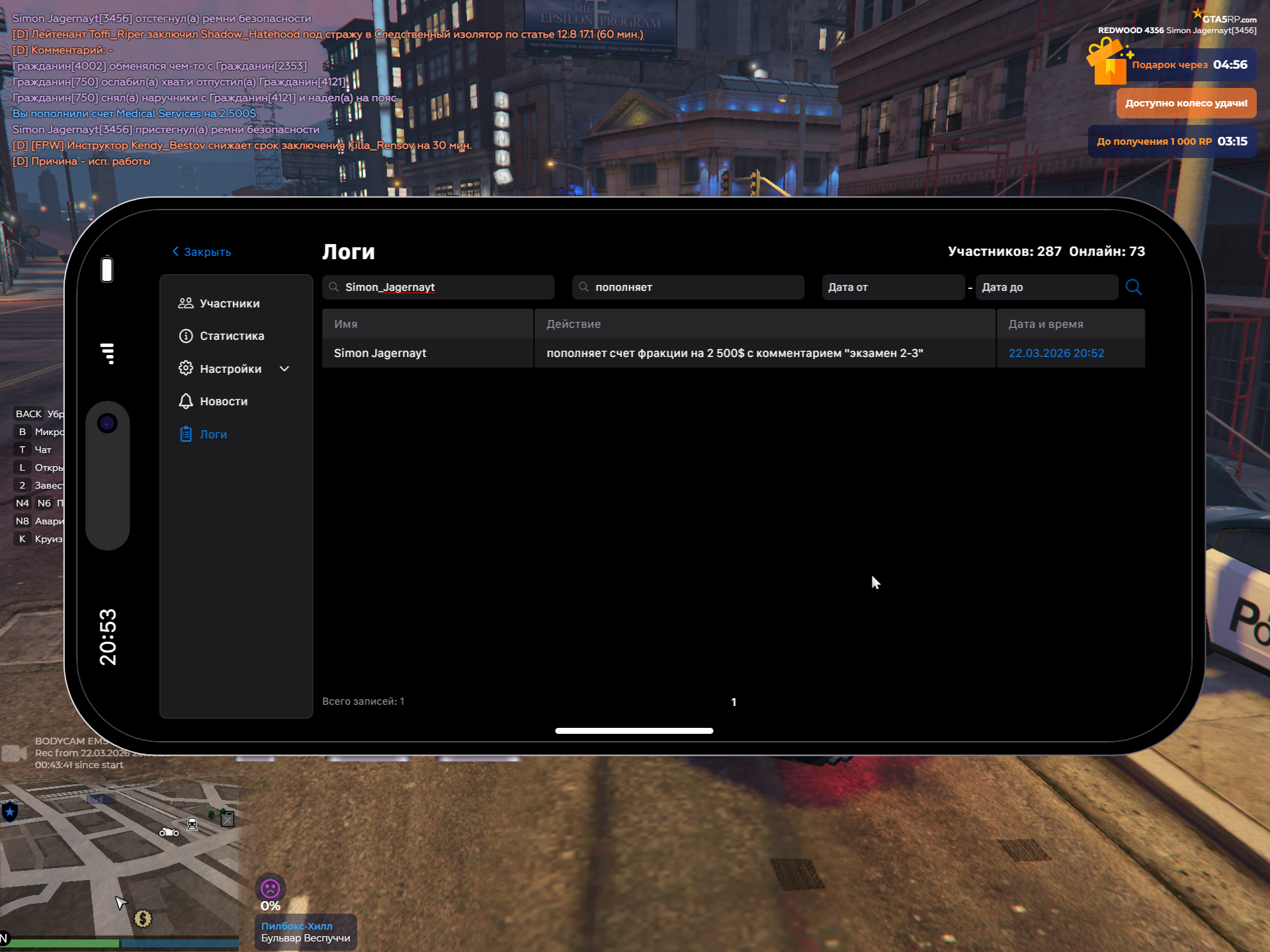Select page 1 in pagination
Viewport: 1270px width, 952px height.
734,702
